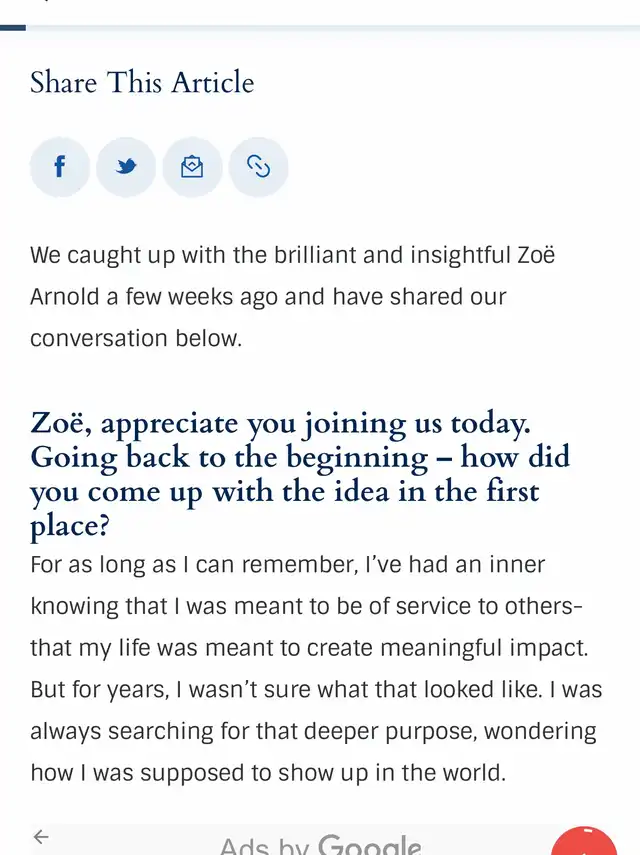Viewport: 640px width, 855px height.
Task: Click the phrase 'Going back to the beginning'
Action: 229,457
